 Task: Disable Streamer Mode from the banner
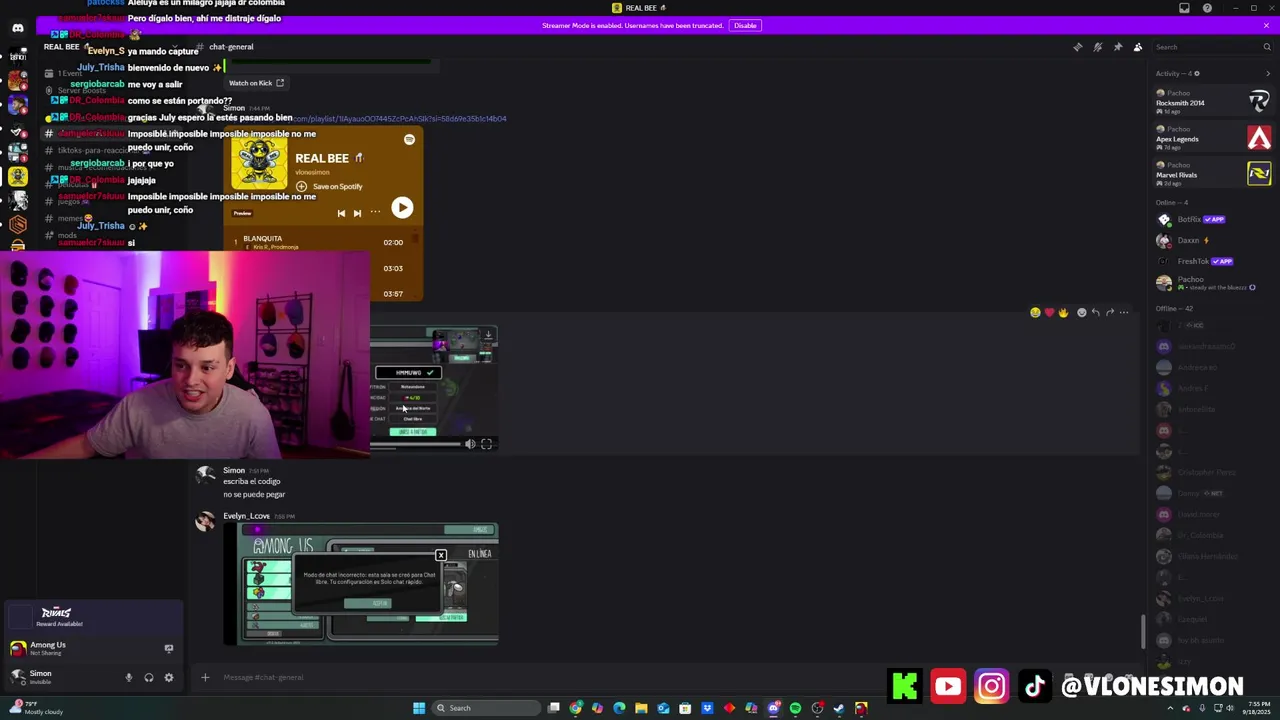(744, 25)
